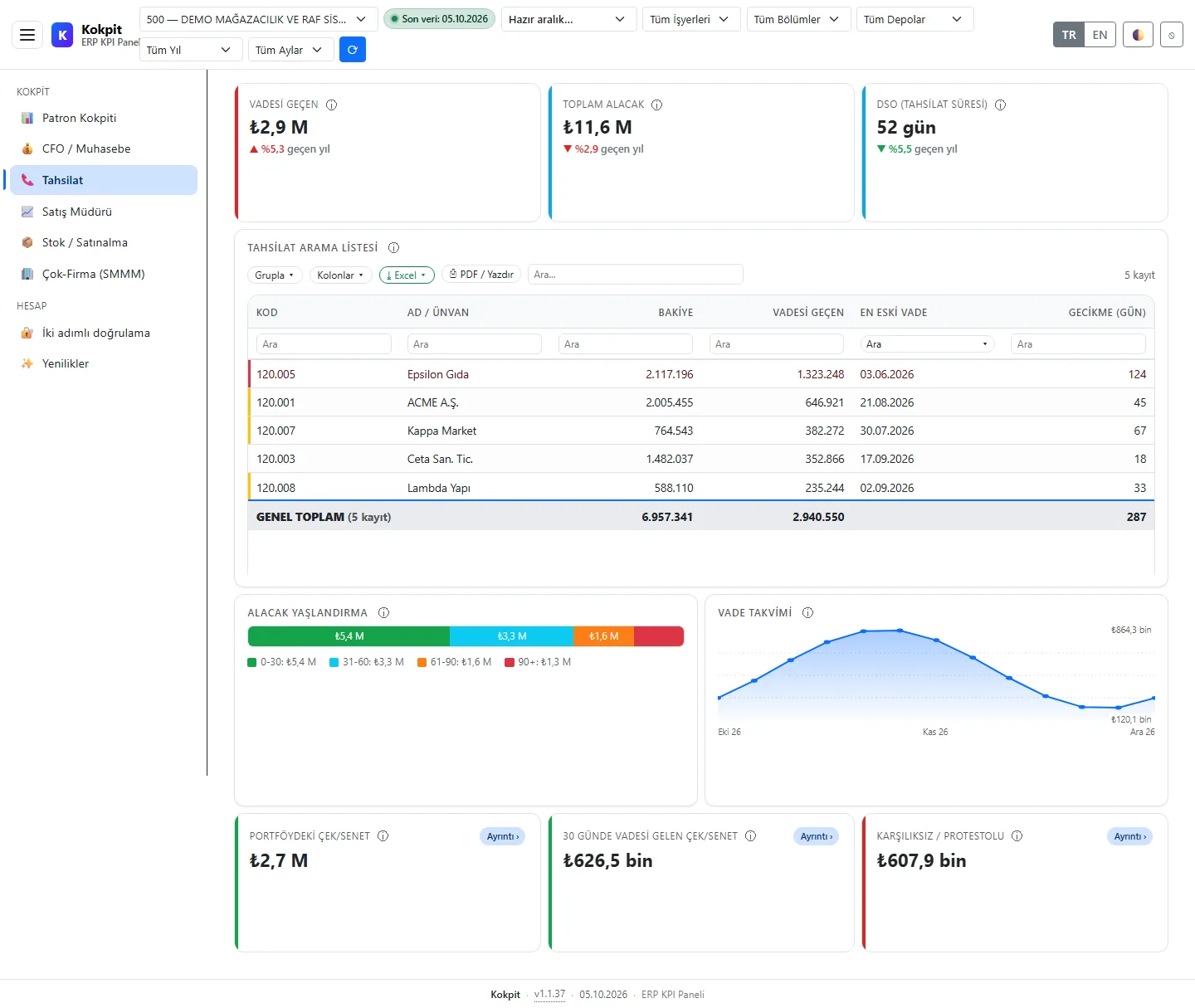The width and height of the screenshot is (1195, 1008).
Task: Expand the Tüm Bölümler dropdown
Action: tap(798, 19)
